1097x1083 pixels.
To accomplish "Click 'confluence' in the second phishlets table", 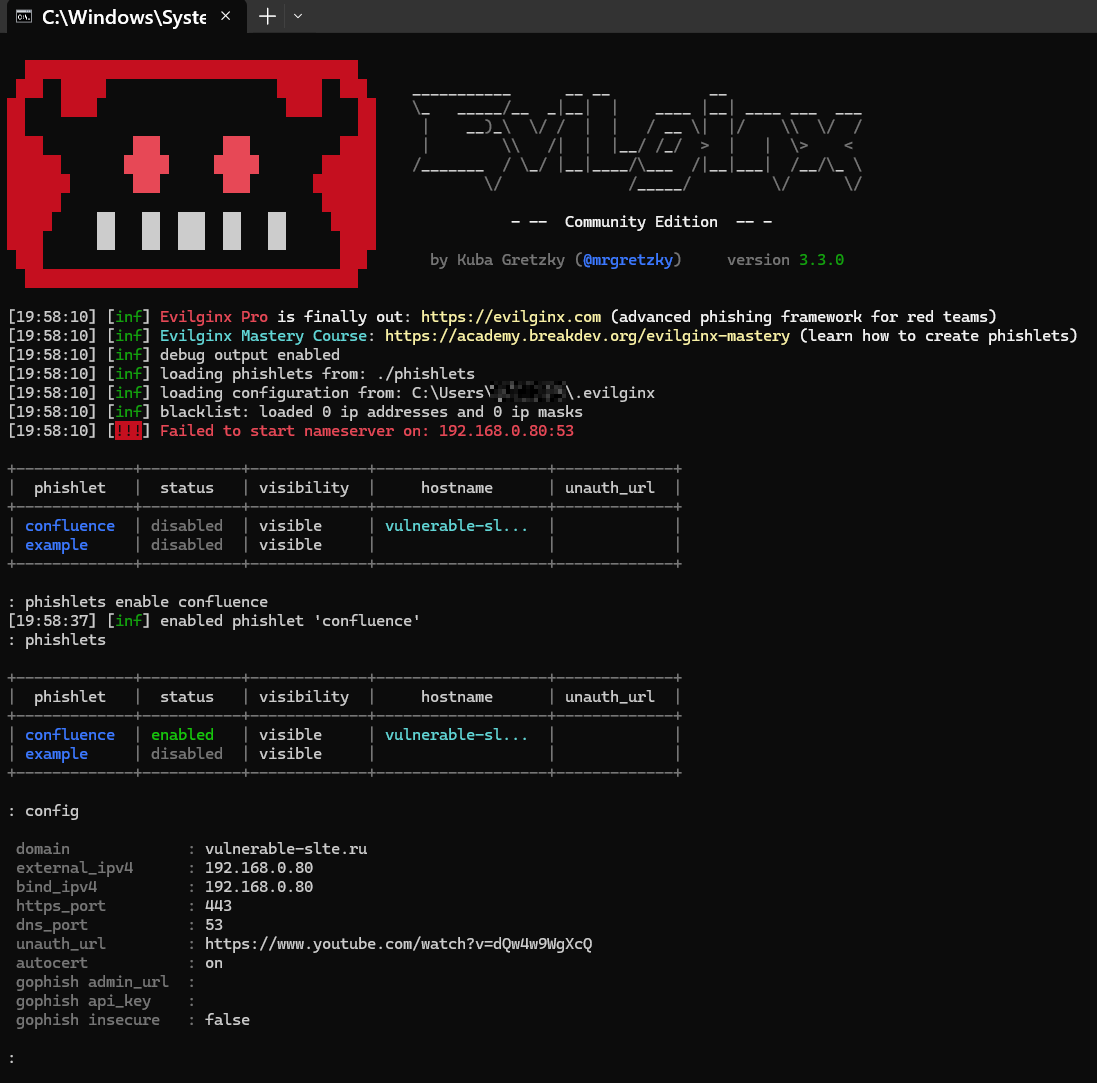I will point(70,735).
